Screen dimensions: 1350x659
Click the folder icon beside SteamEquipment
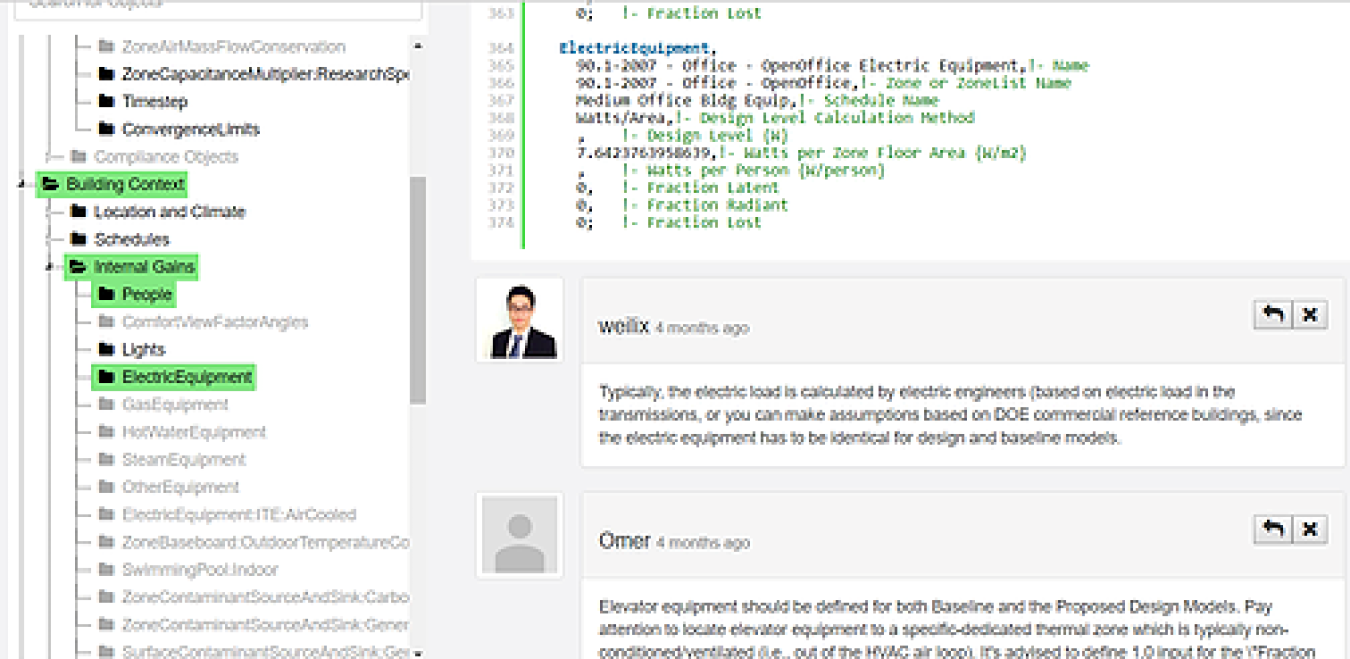[x=107, y=459]
